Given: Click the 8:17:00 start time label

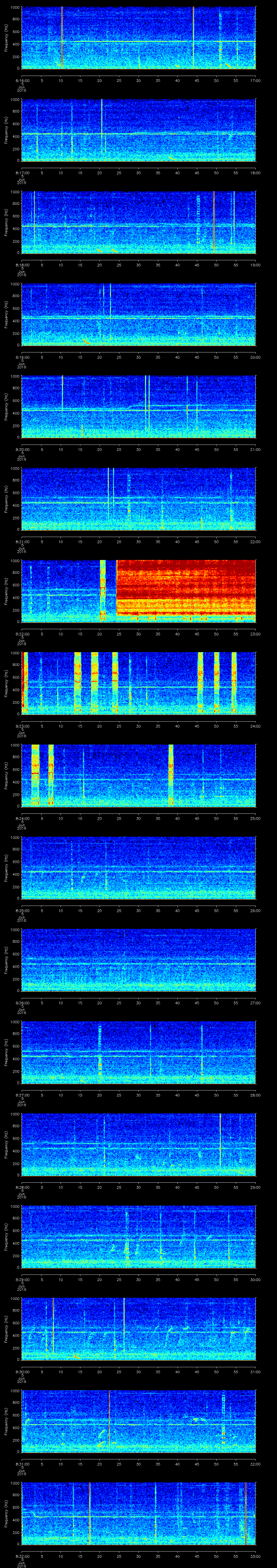Looking at the screenshot, I should click(22, 173).
